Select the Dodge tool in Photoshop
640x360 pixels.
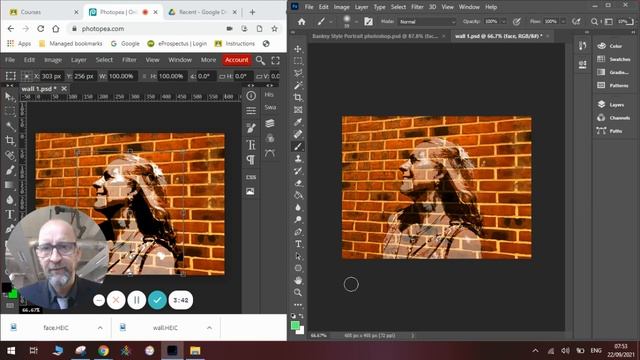(x=298, y=220)
